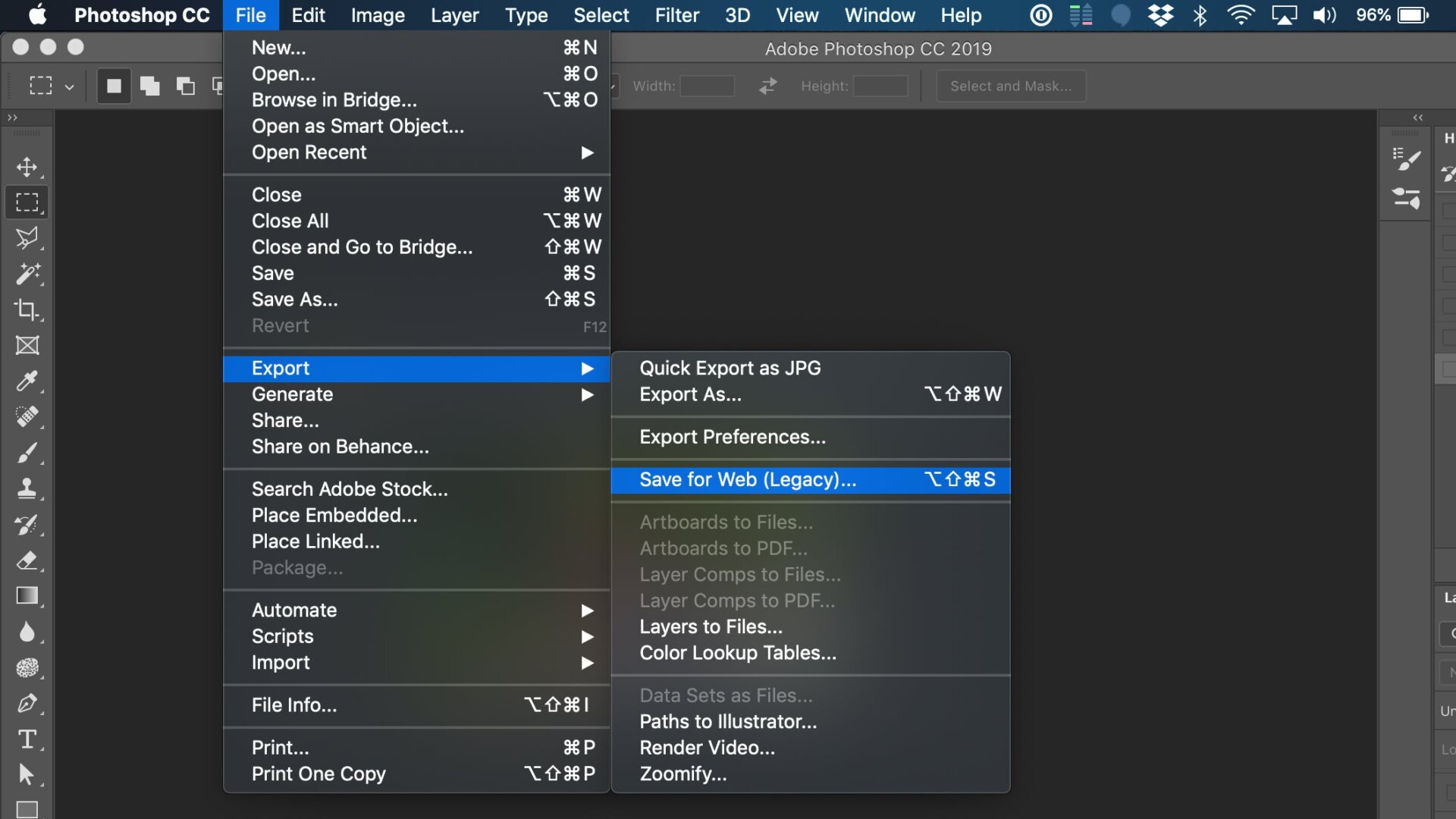Open the Filter menu
1456x819 pixels.
[x=677, y=15]
